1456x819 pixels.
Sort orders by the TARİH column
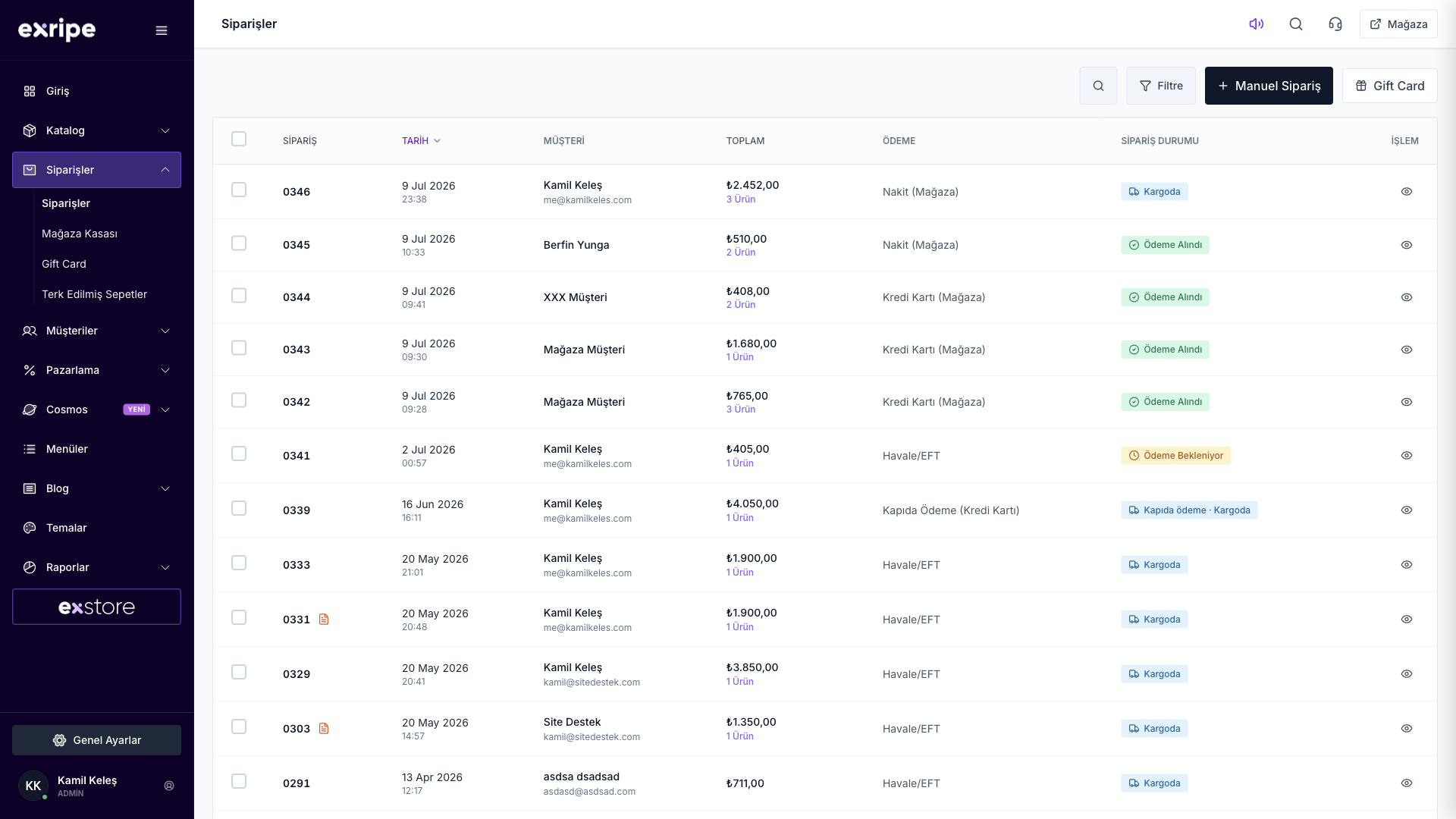[x=421, y=141]
